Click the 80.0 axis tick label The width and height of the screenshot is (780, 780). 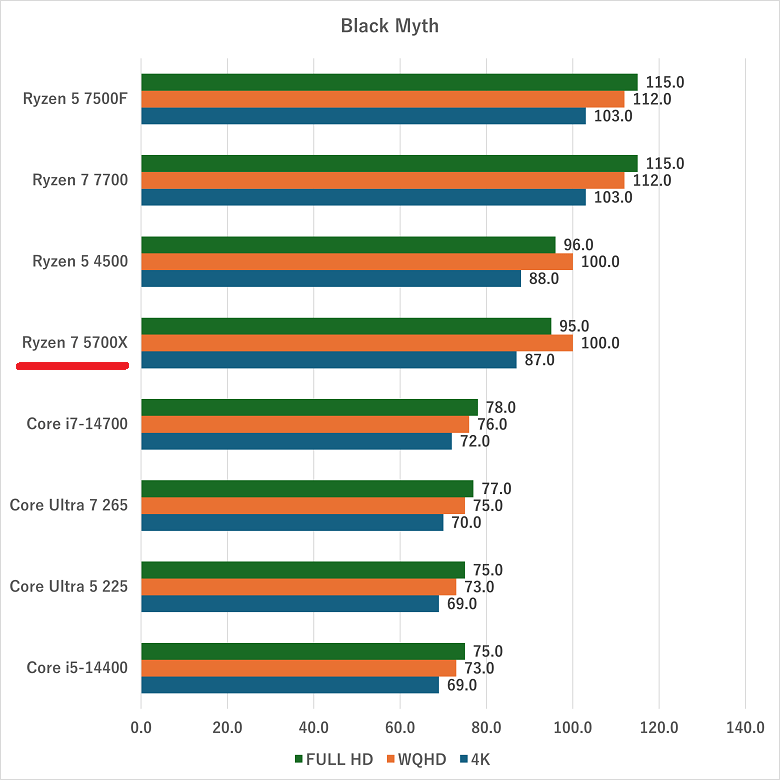point(486,727)
